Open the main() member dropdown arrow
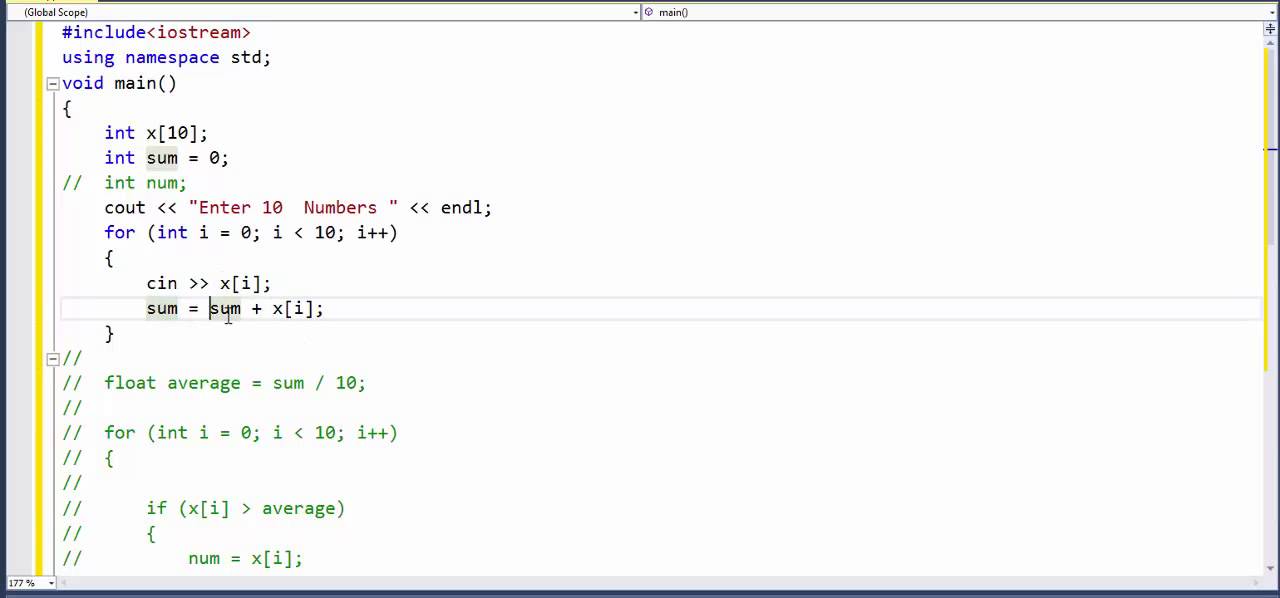 (1272, 12)
